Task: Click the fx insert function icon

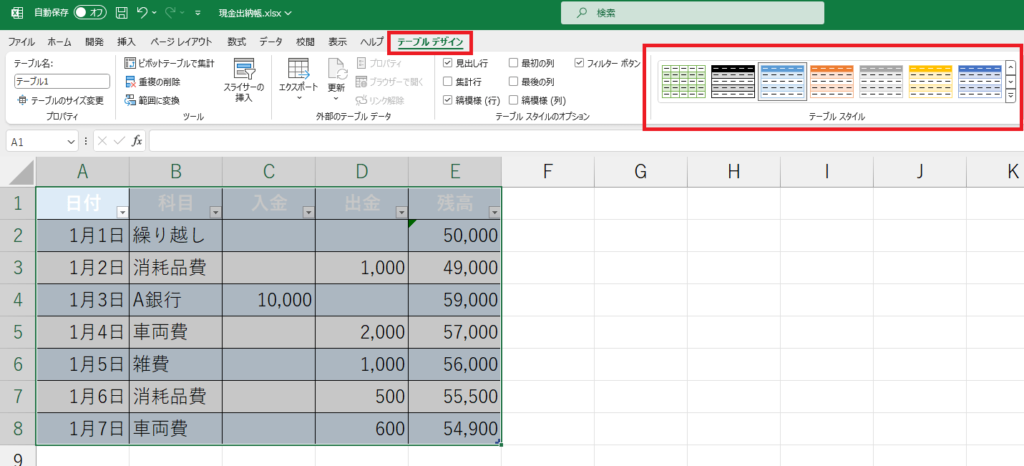Action: click(x=137, y=142)
